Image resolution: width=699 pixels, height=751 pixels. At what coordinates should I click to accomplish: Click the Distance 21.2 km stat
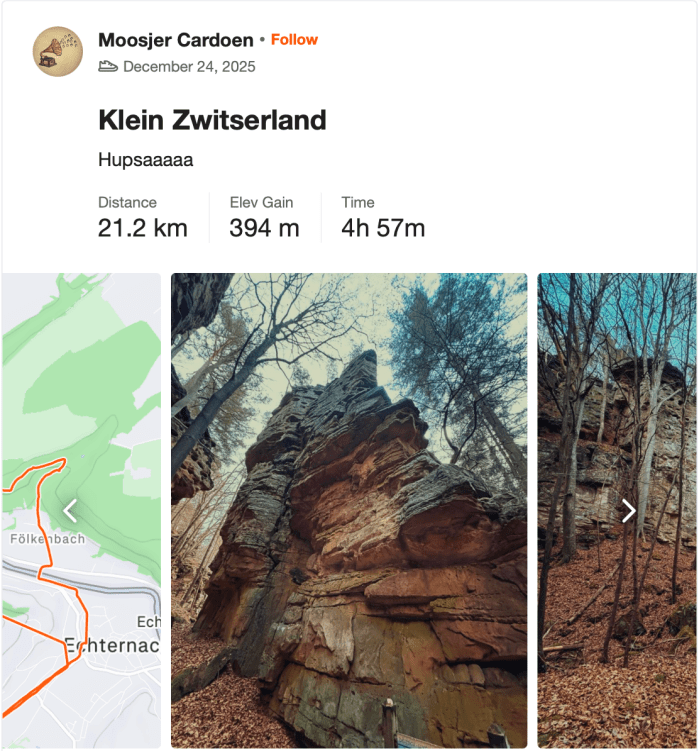143,218
